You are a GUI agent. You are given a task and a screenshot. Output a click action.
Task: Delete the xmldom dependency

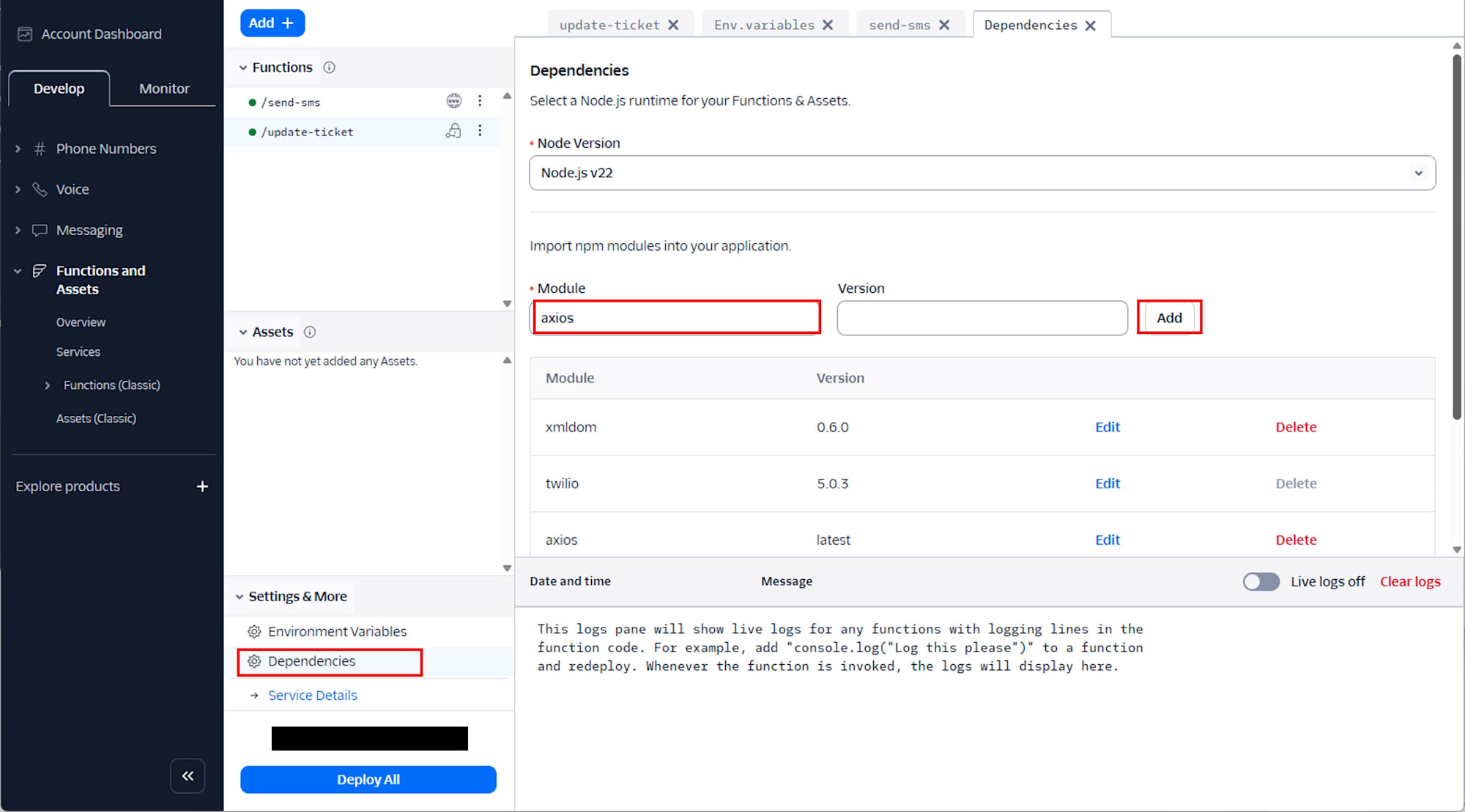[x=1296, y=427]
